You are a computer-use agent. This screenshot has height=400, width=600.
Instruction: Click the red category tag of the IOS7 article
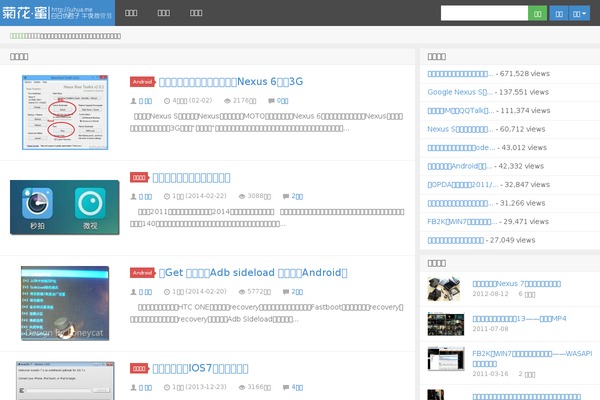pos(139,368)
